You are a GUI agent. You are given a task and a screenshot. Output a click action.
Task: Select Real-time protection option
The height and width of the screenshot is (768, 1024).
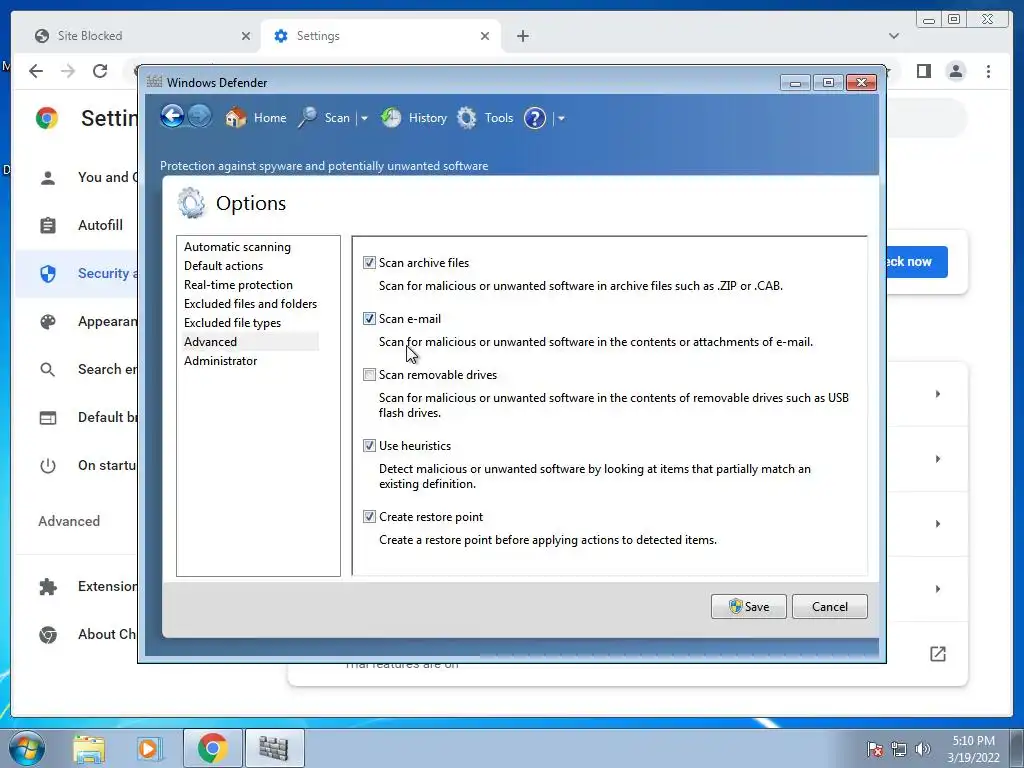point(238,285)
